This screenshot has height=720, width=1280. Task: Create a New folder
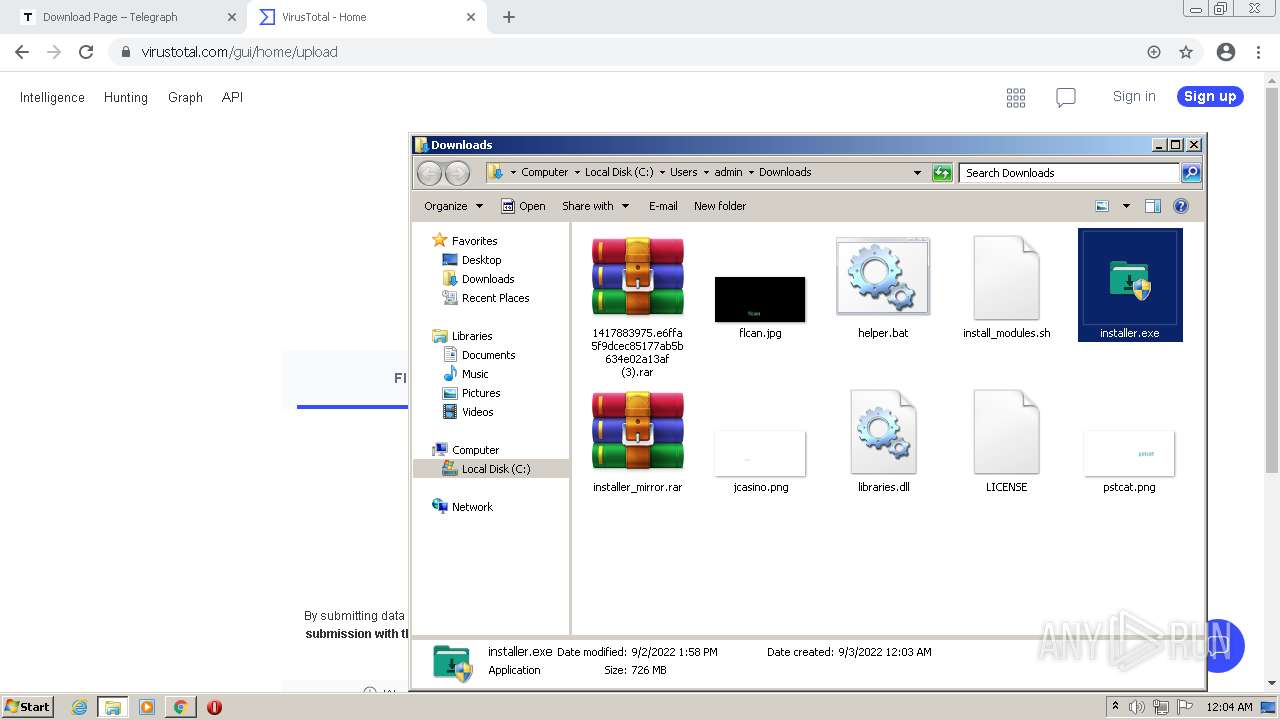[x=720, y=206]
